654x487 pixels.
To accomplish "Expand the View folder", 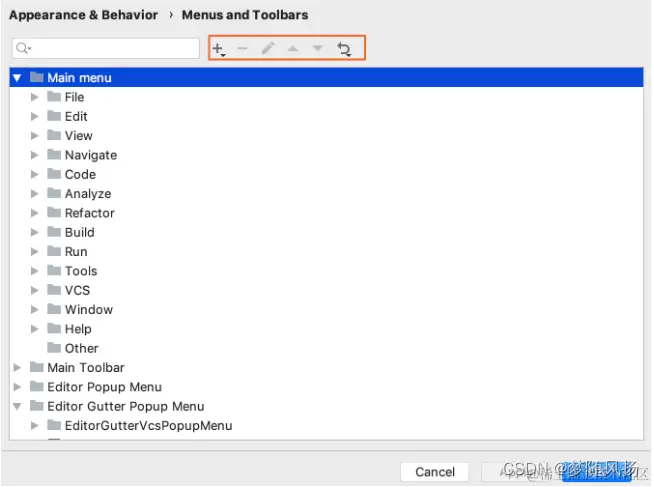I will 34,136.
